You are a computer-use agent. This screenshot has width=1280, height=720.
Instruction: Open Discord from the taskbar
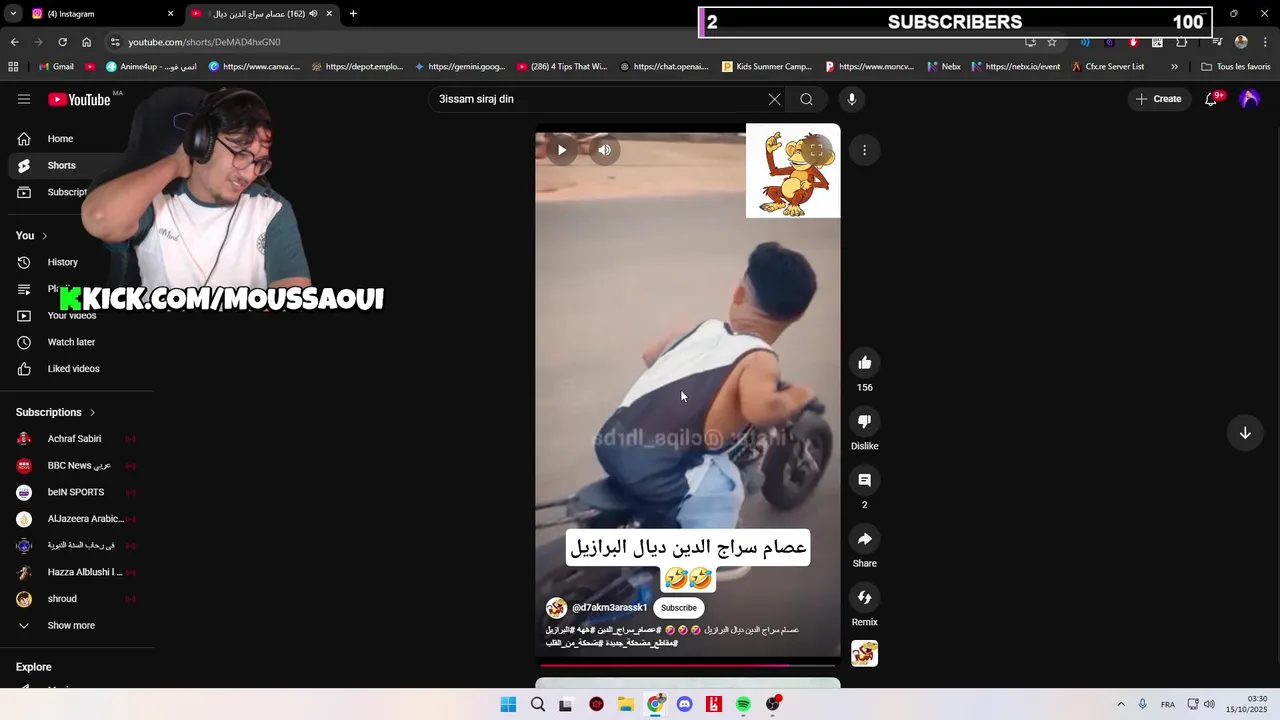[x=684, y=705]
